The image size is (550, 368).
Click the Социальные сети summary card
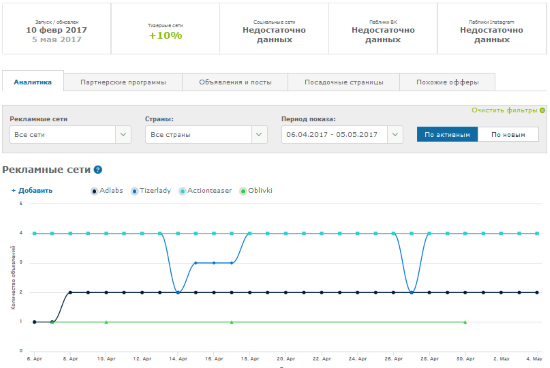pos(274,29)
